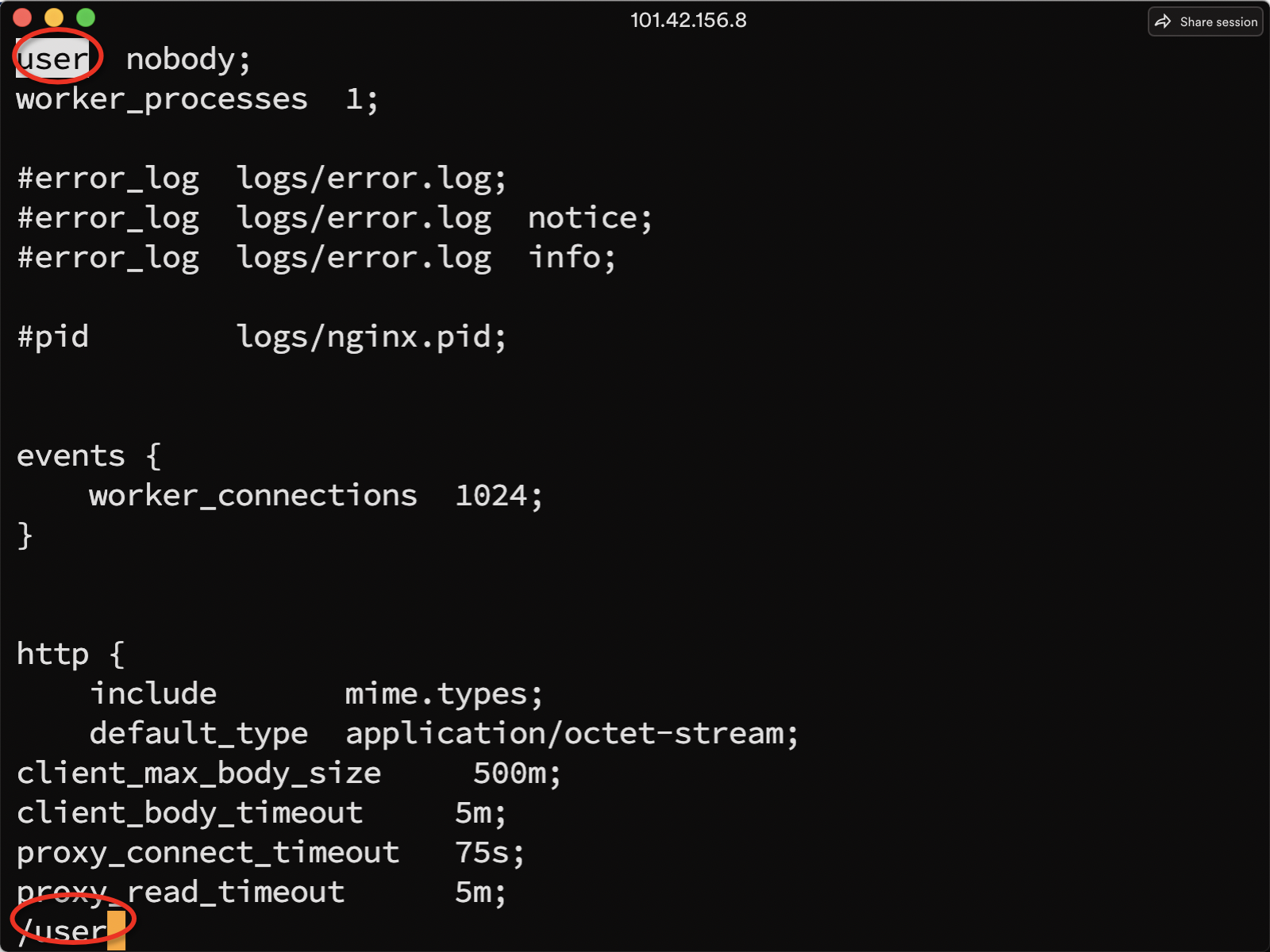
Task: Click the share arrow icon
Action: tap(1163, 21)
